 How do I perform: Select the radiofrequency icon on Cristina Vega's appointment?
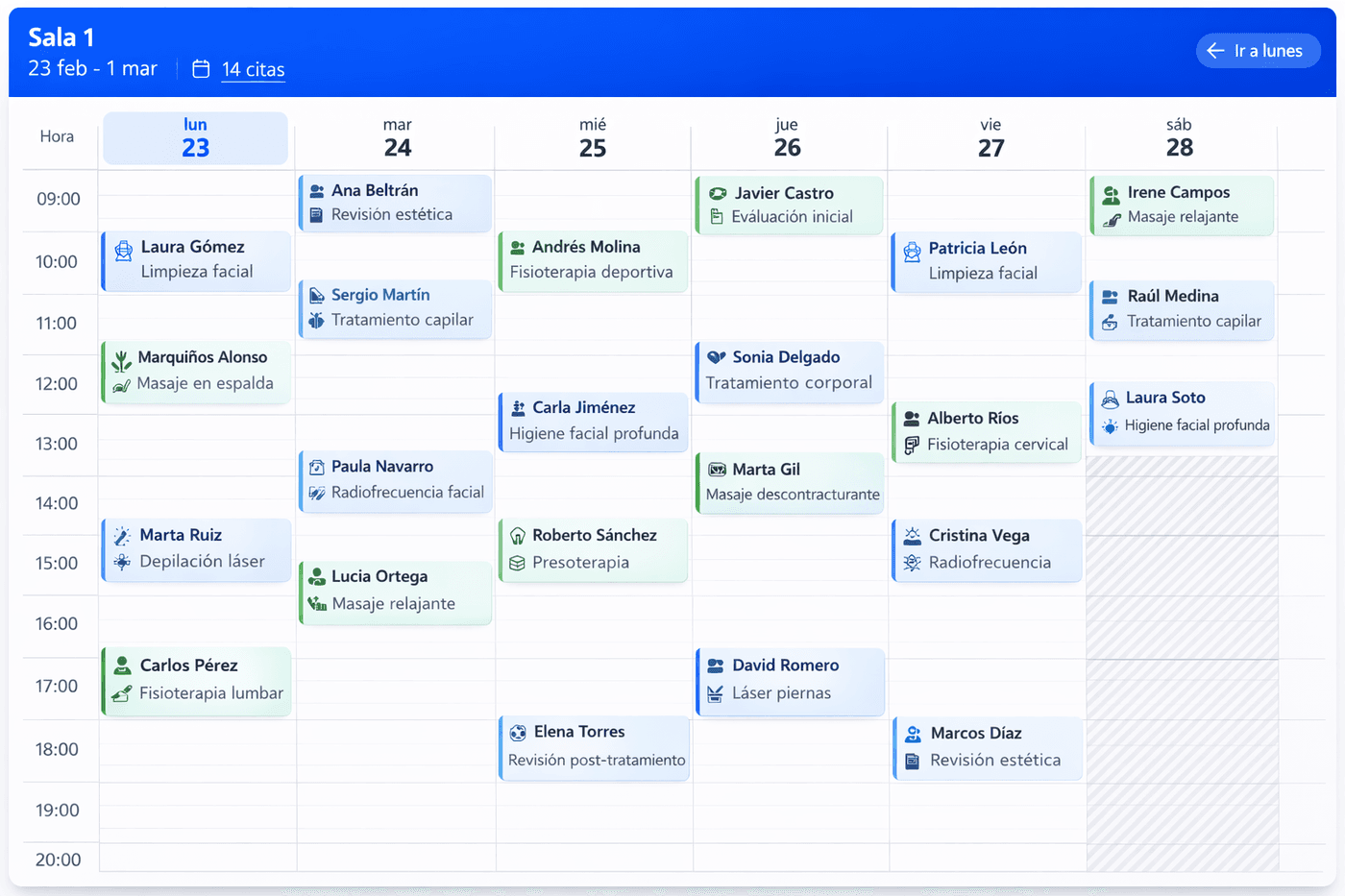point(911,563)
